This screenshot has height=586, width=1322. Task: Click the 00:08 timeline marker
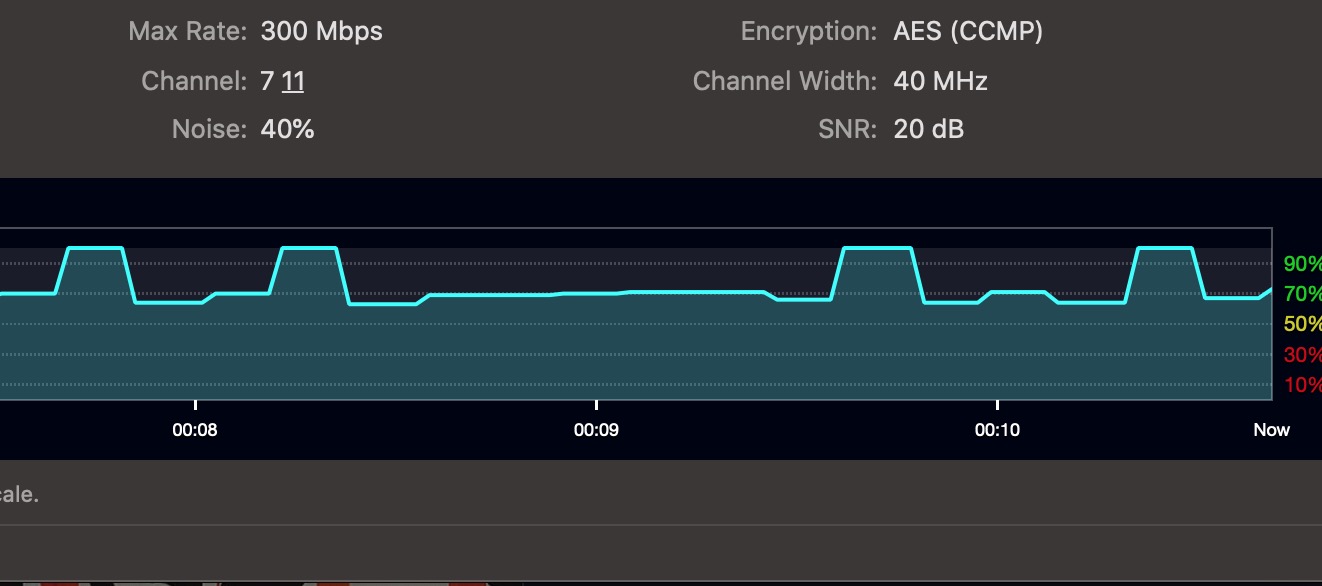coord(195,430)
